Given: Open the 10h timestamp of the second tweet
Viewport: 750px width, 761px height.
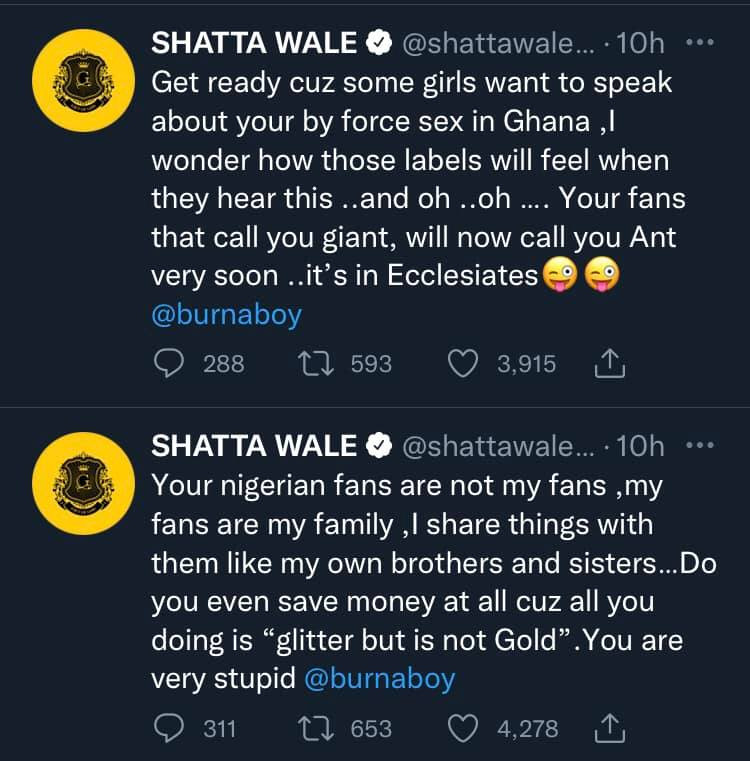Looking at the screenshot, I should coord(640,446).
